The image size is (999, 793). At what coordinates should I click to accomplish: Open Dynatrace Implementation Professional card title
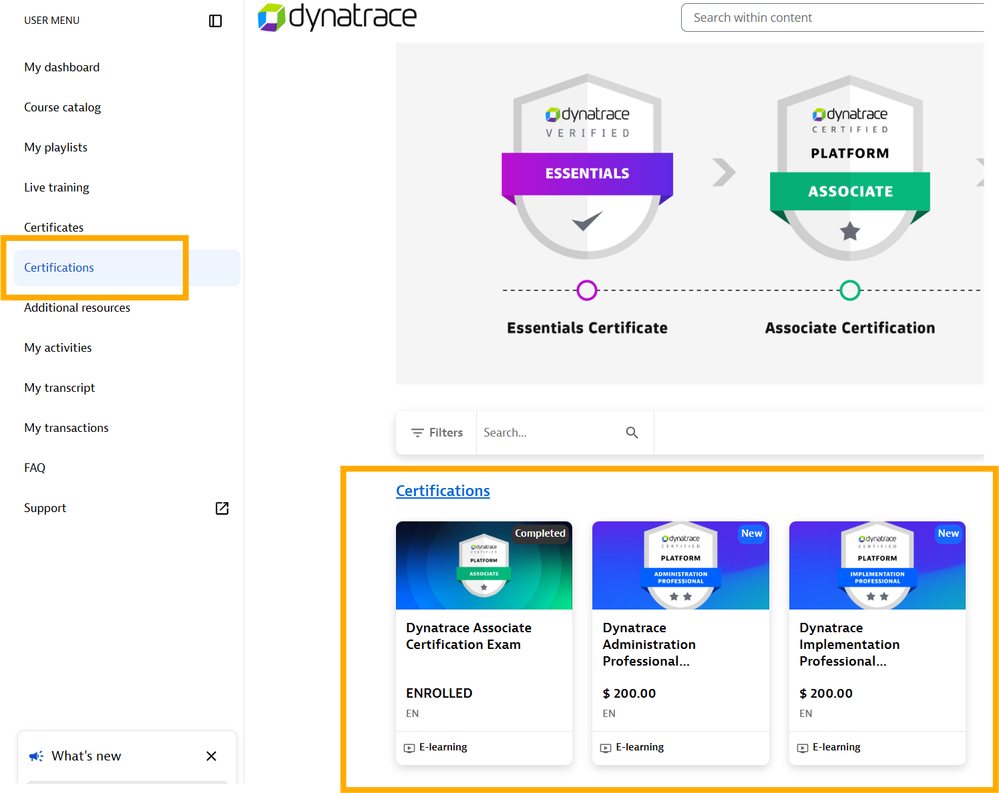point(849,645)
